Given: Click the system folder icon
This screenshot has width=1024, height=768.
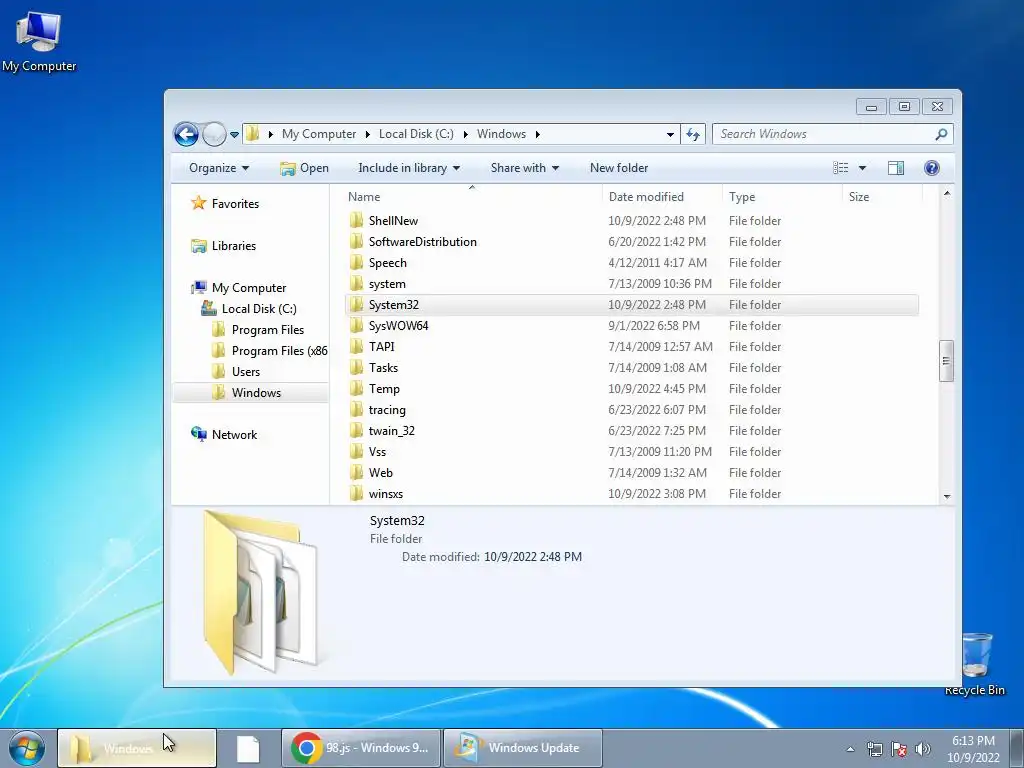Looking at the screenshot, I should point(356,283).
